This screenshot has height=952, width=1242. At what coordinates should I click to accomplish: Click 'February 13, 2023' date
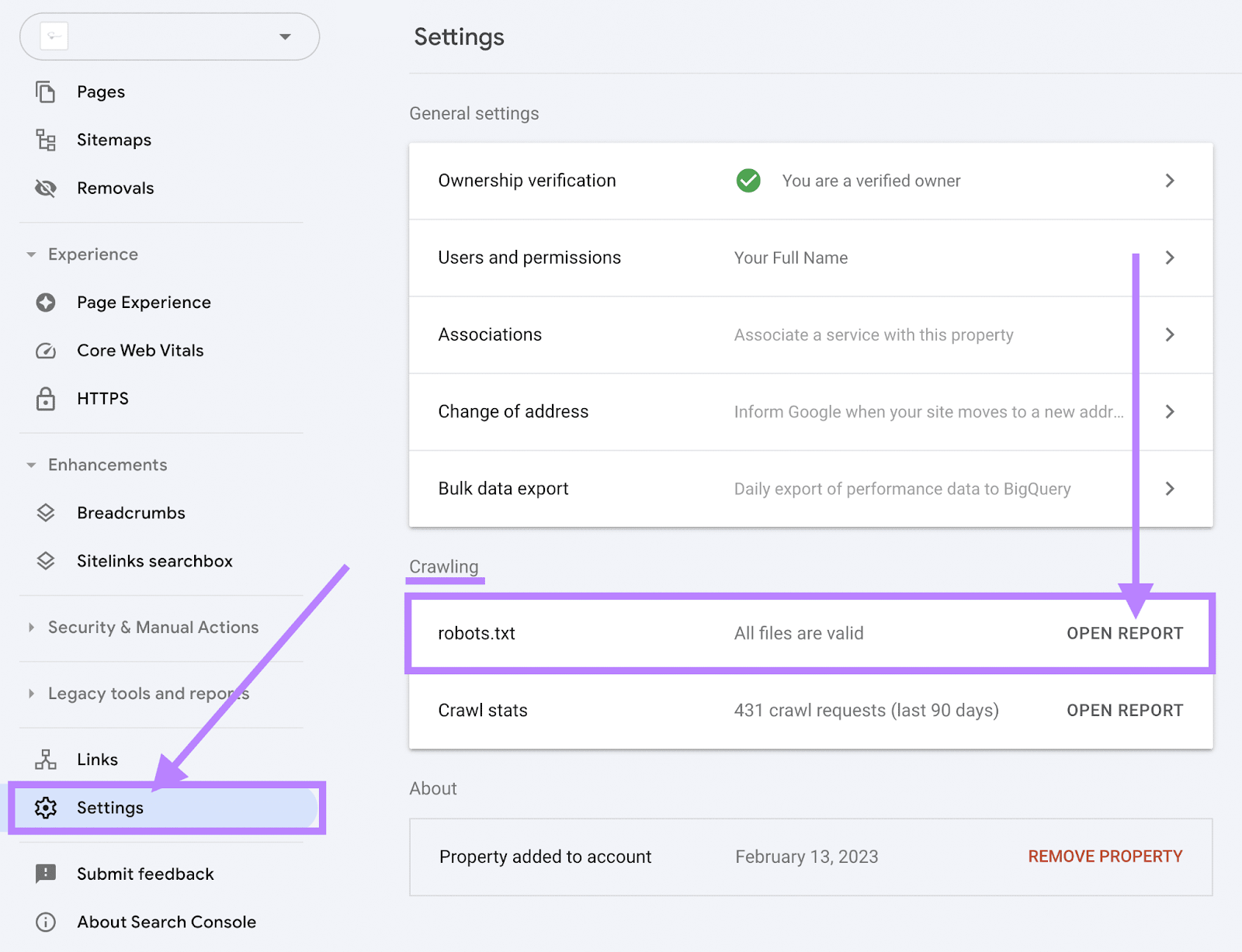pyautogui.click(x=807, y=857)
